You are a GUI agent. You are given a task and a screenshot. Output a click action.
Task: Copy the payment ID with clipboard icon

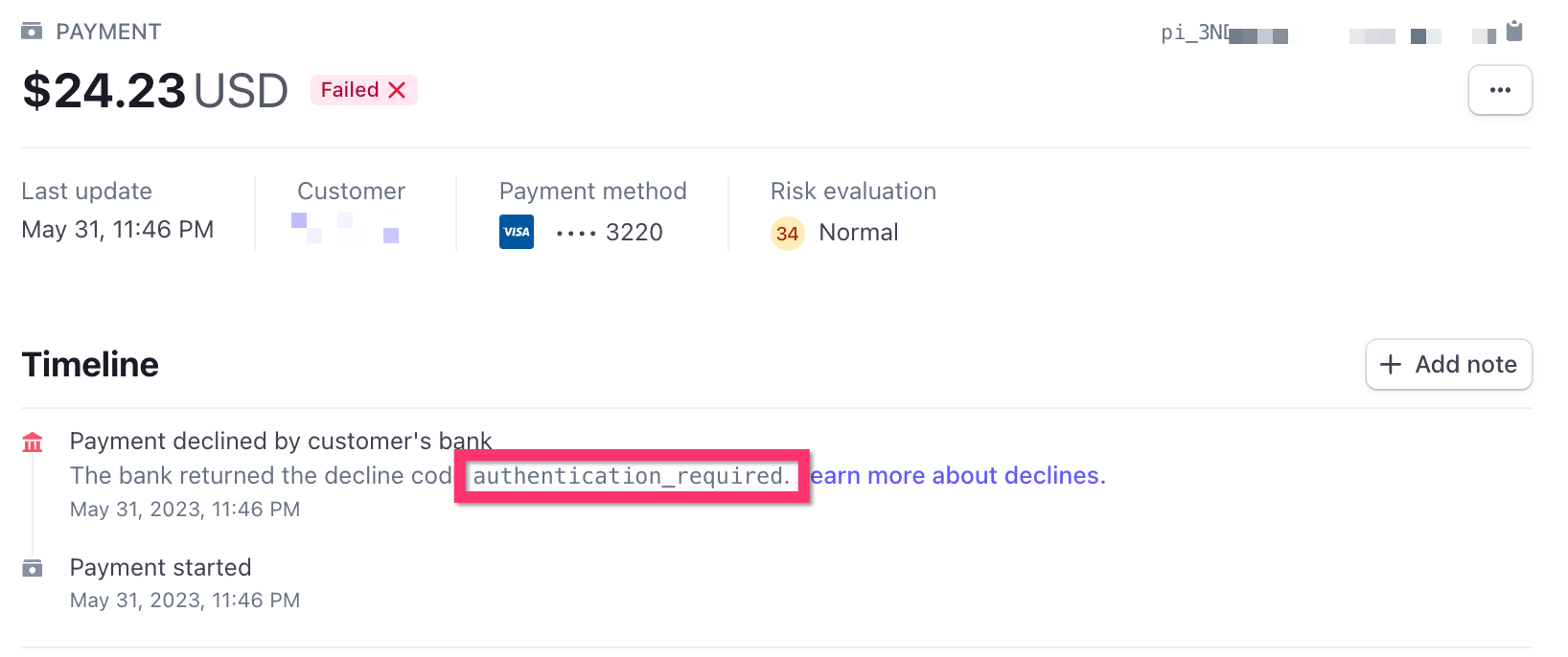[x=1514, y=32]
